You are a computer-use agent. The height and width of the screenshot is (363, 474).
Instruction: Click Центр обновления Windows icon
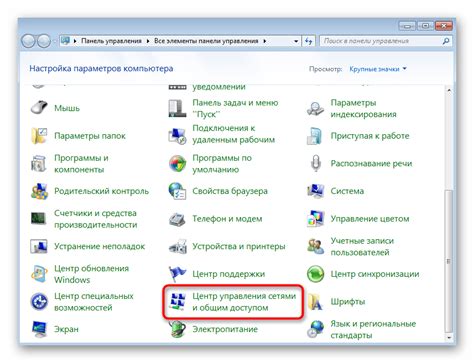click(39, 274)
